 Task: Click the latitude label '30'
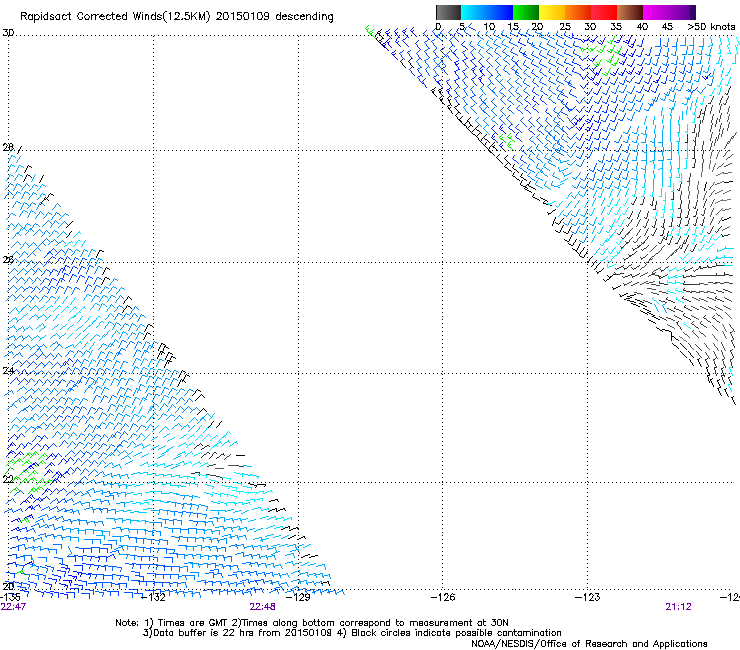click(8, 33)
